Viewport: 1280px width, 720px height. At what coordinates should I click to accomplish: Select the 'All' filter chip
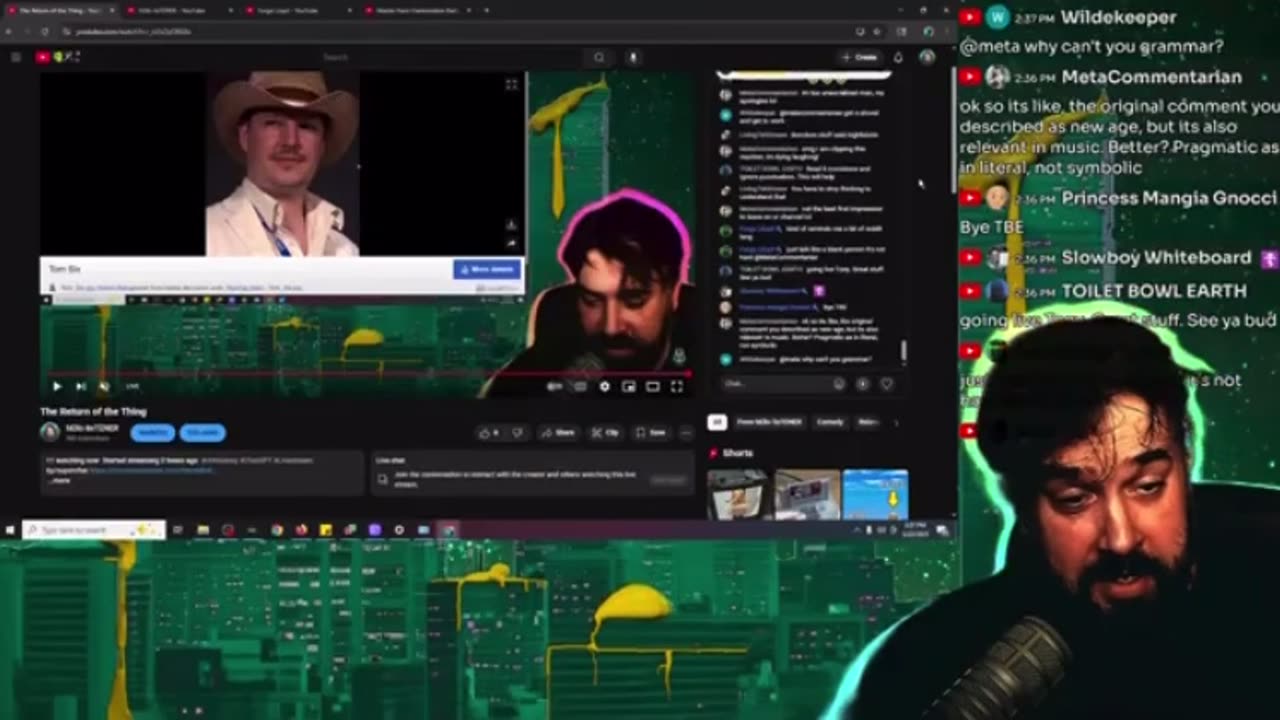coord(716,422)
